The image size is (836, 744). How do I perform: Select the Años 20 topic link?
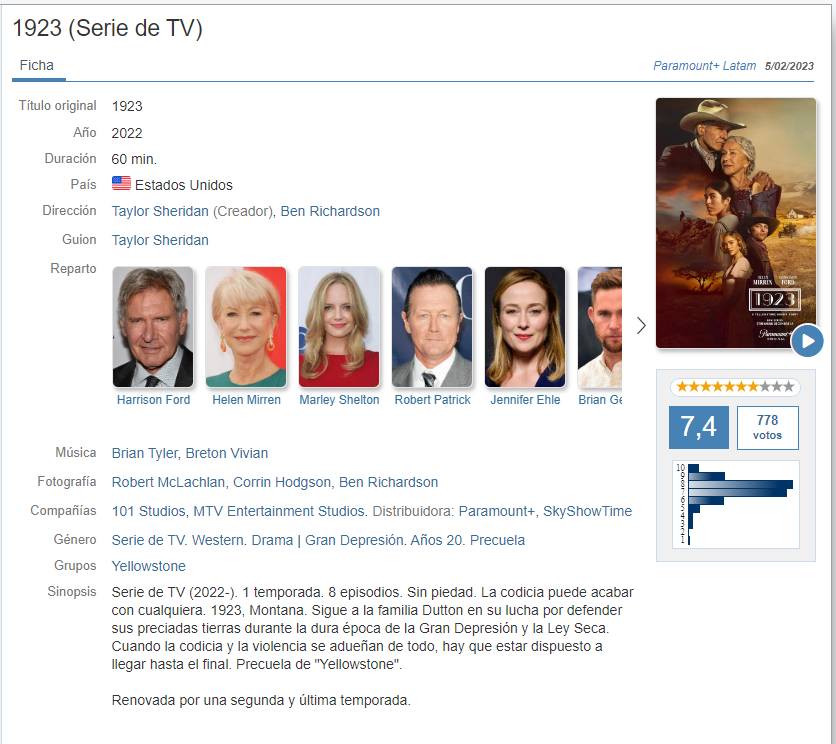(x=437, y=540)
